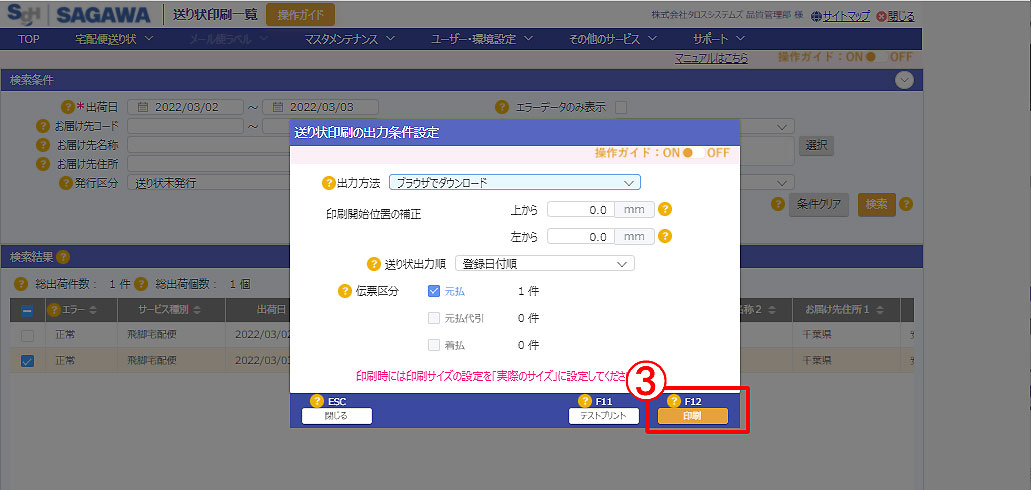This screenshot has height=490, width=1031.
Task: Click help icon next to 上から mm field
Action: [664, 210]
